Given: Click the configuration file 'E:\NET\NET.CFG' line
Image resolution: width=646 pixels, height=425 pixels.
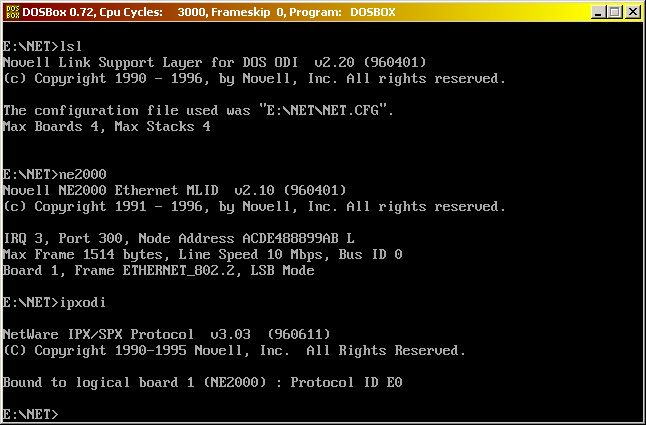Looking at the screenshot, I should click(x=199, y=111).
